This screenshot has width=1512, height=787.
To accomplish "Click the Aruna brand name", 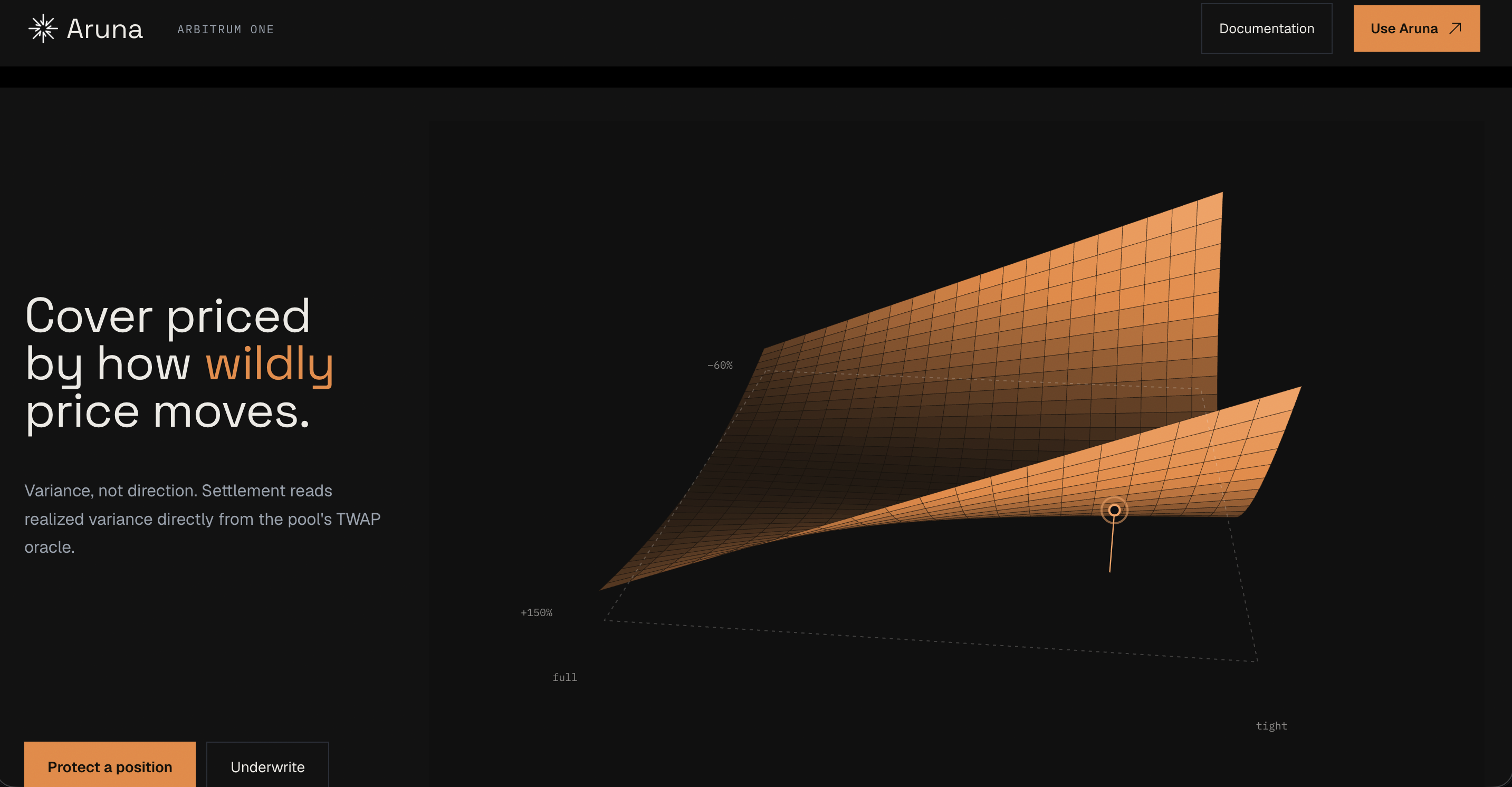I will click(x=104, y=29).
